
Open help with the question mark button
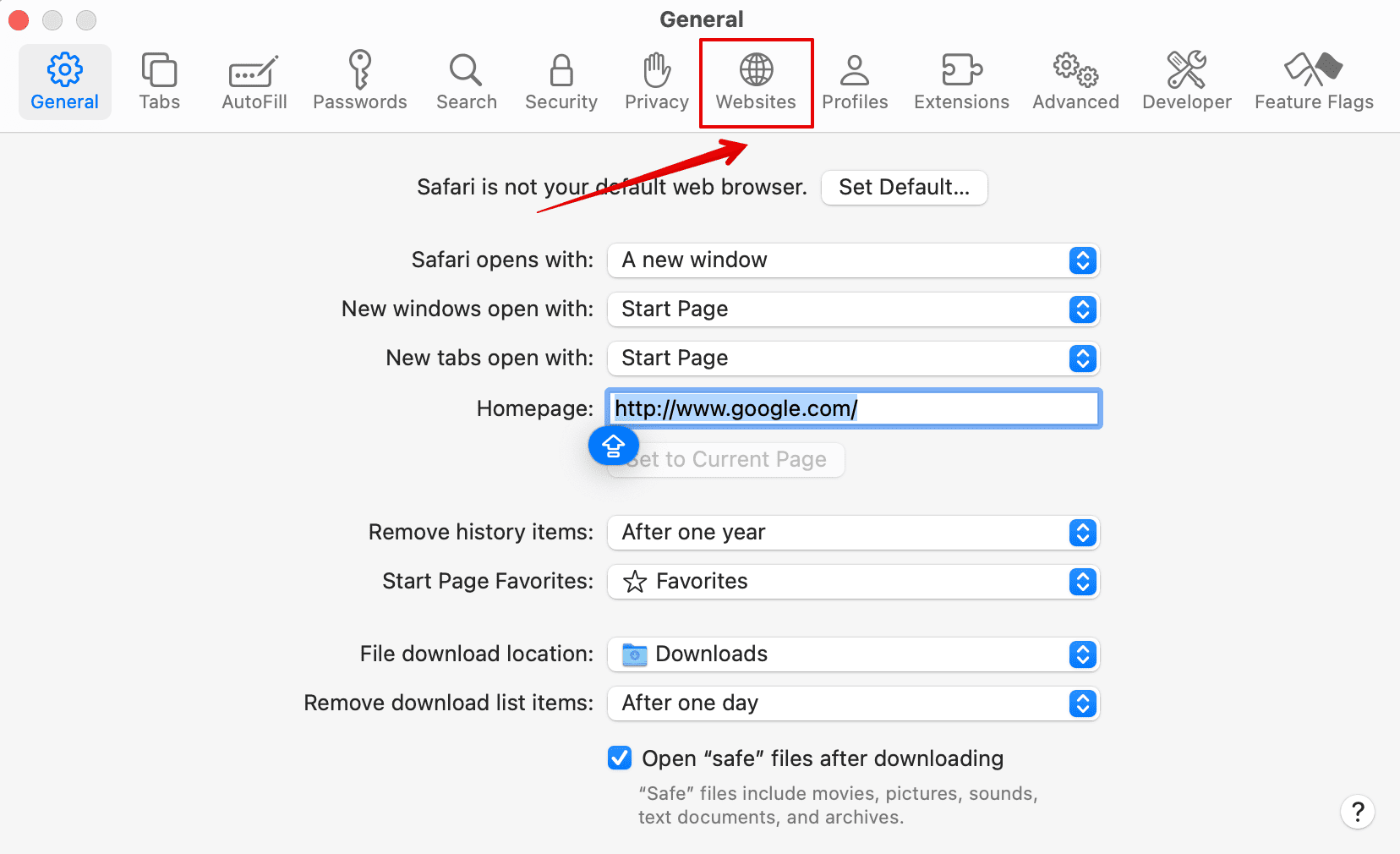click(1357, 812)
